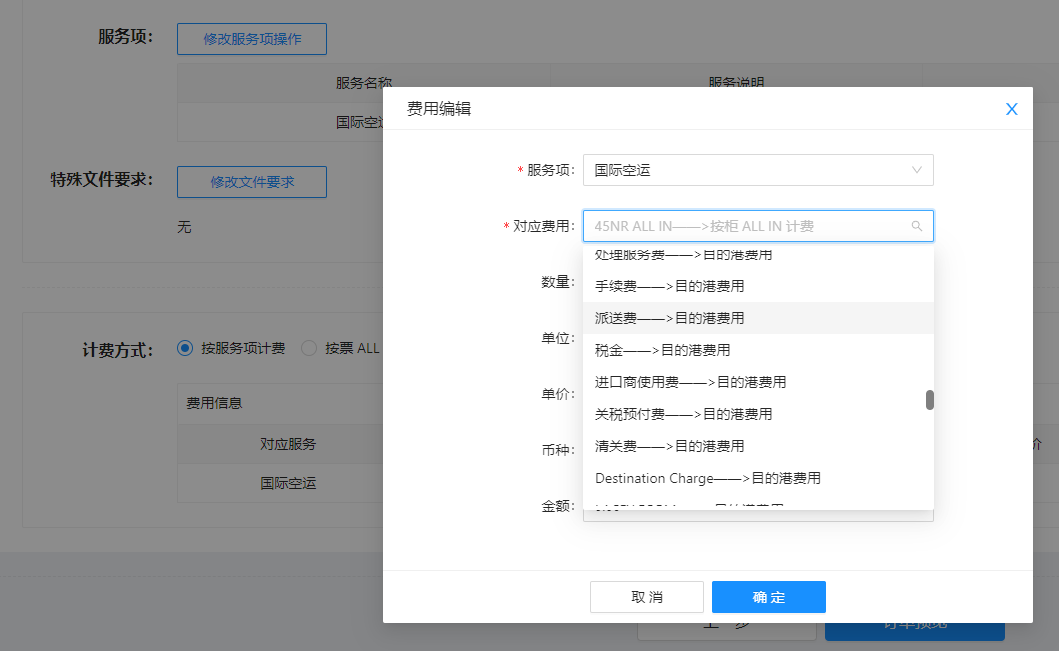Open 修改服务项操作

pyautogui.click(x=251, y=38)
